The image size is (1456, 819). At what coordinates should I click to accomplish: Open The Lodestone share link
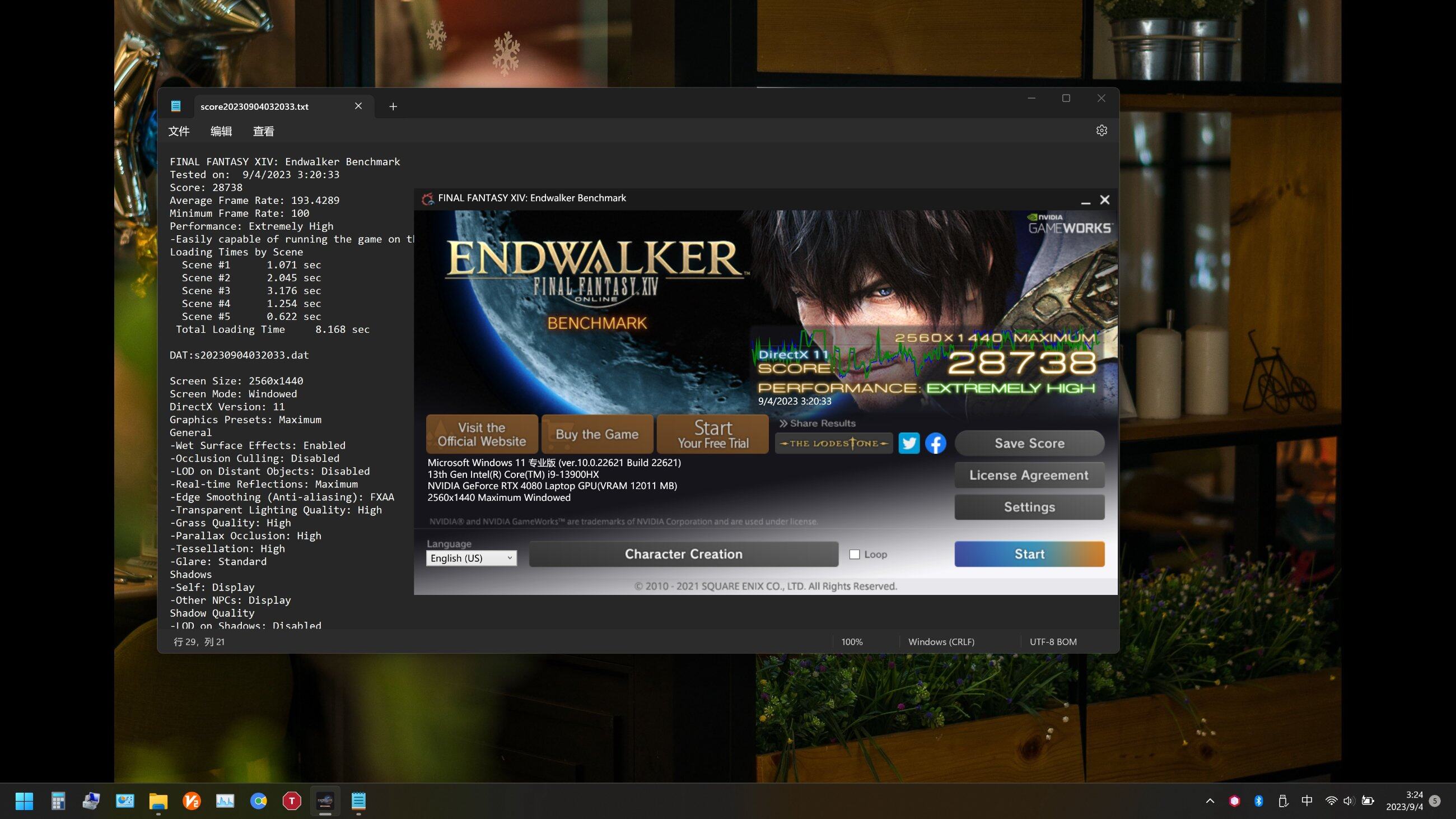click(x=834, y=443)
